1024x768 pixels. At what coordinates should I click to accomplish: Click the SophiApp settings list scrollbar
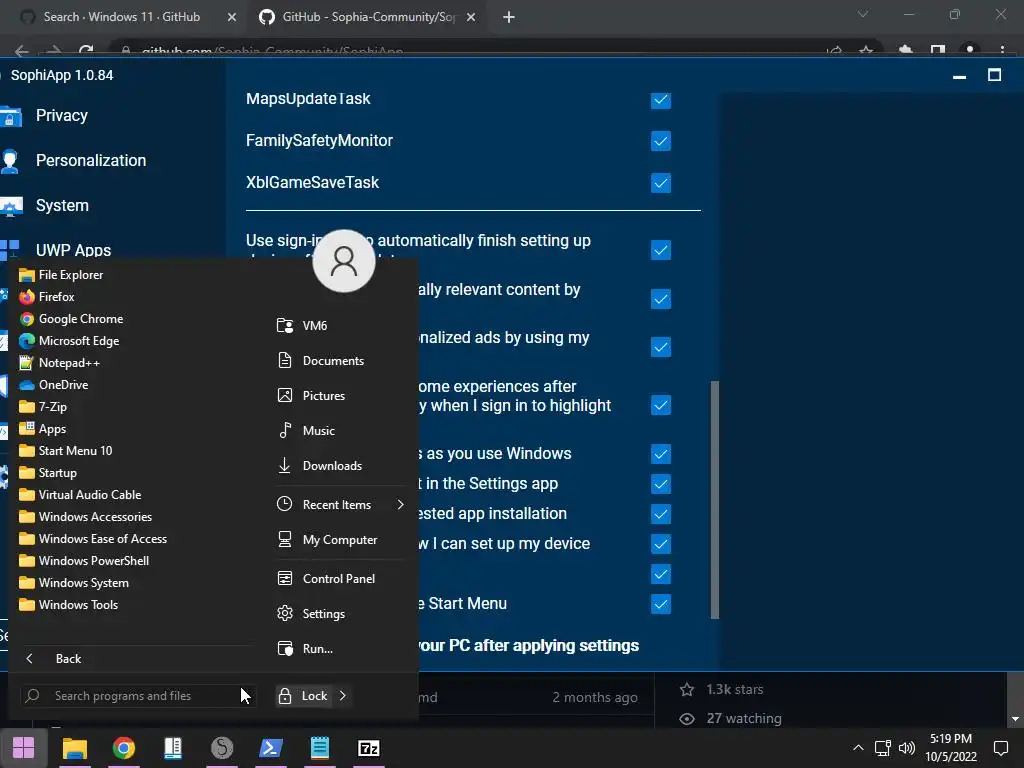(714, 500)
